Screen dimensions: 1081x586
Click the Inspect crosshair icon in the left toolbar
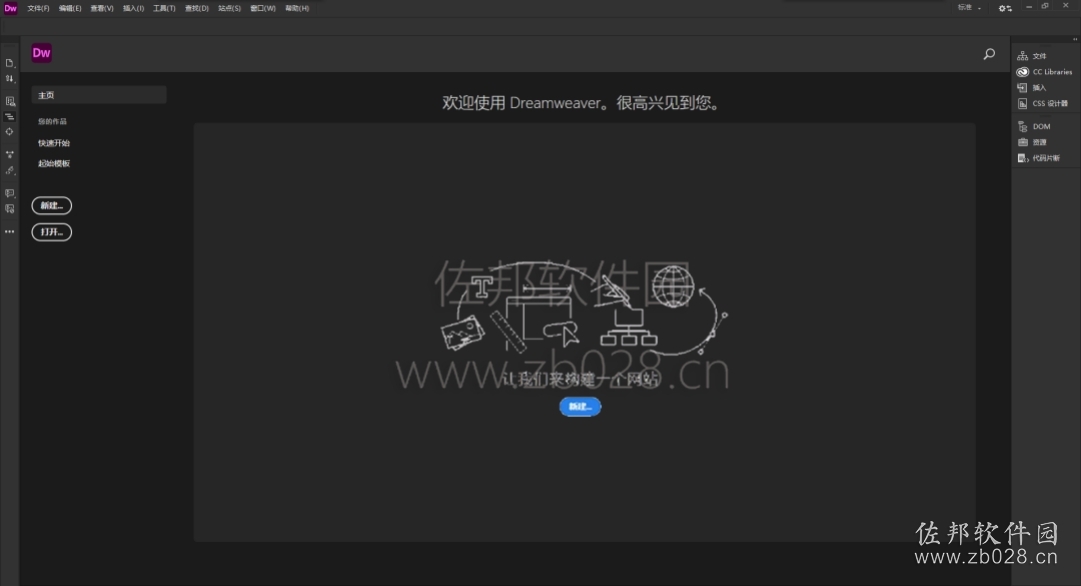tap(10, 132)
